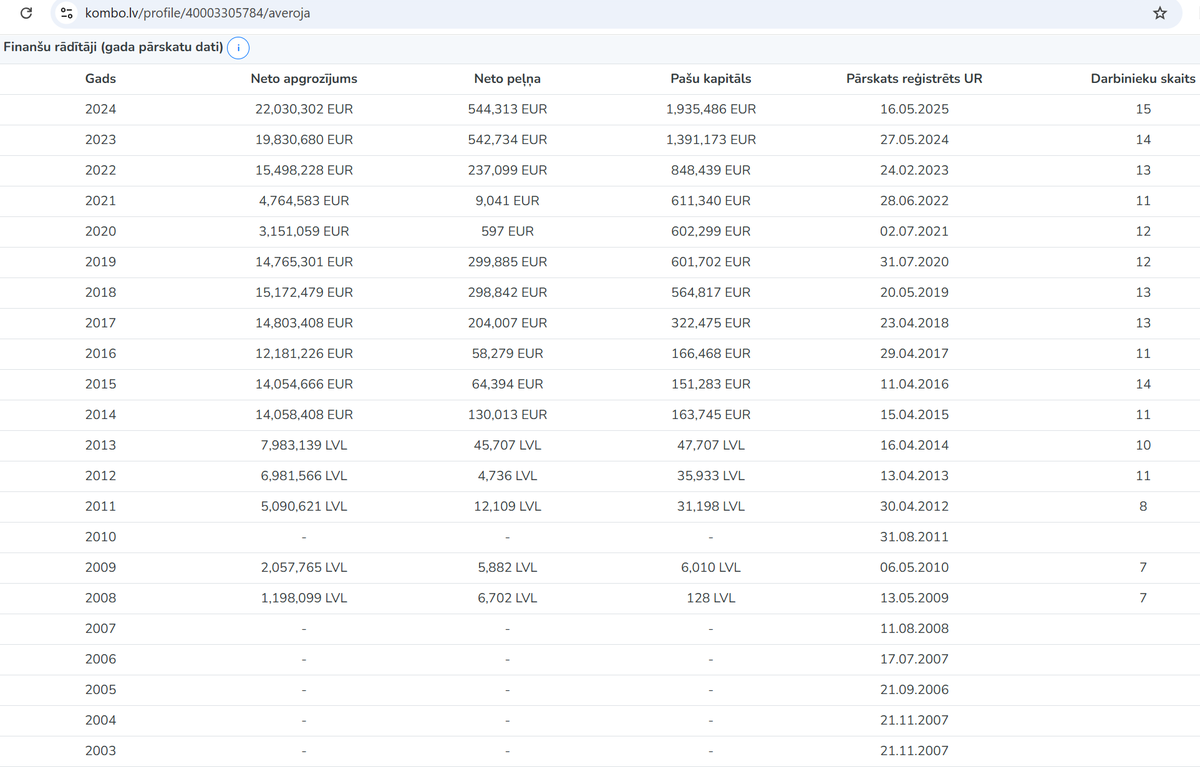Select net profit 544,313 EUR
This screenshot has width=1200, height=767.
point(507,109)
